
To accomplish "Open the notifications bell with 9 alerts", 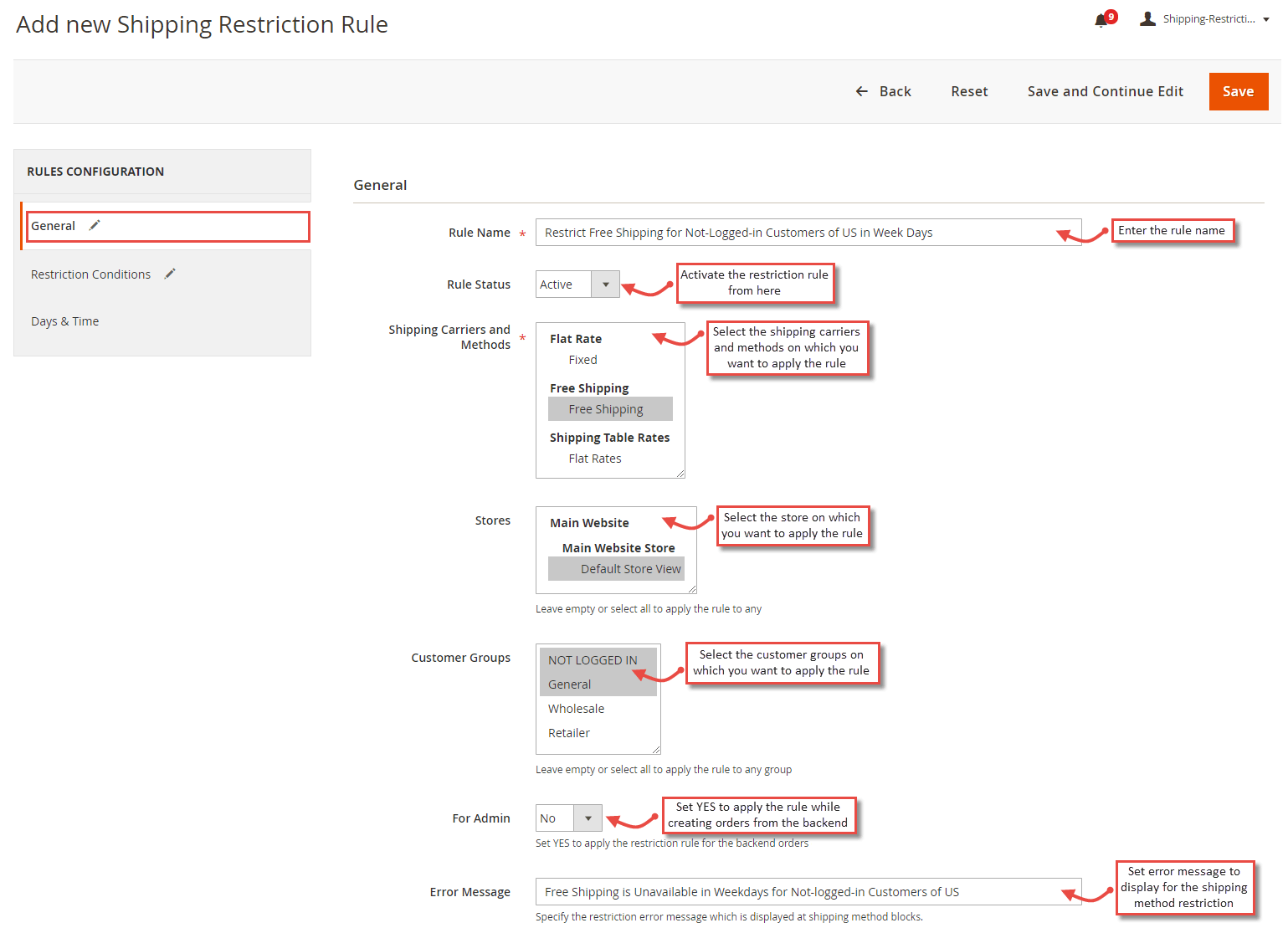I will click(x=1101, y=18).
